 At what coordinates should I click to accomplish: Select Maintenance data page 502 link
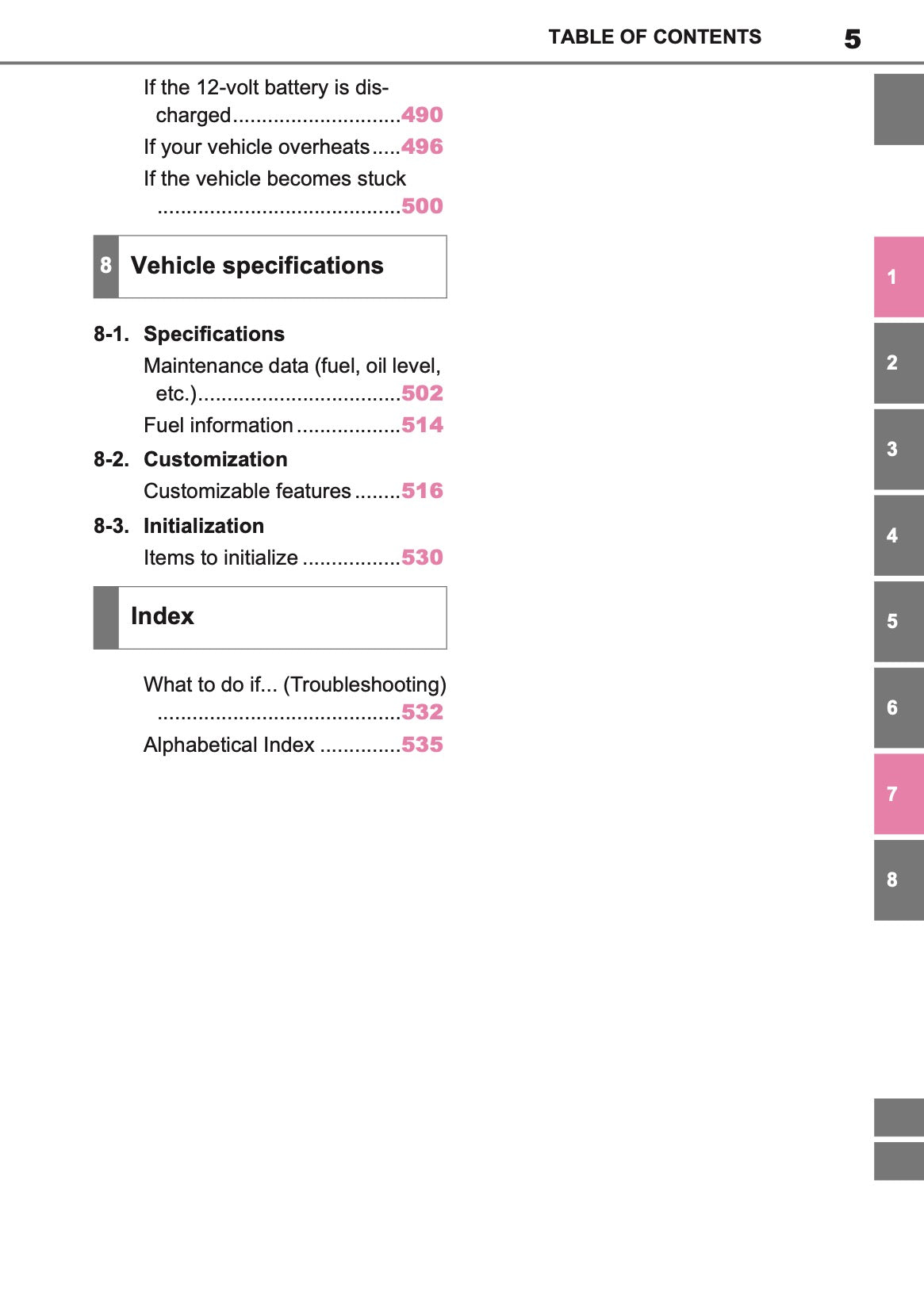[422, 393]
